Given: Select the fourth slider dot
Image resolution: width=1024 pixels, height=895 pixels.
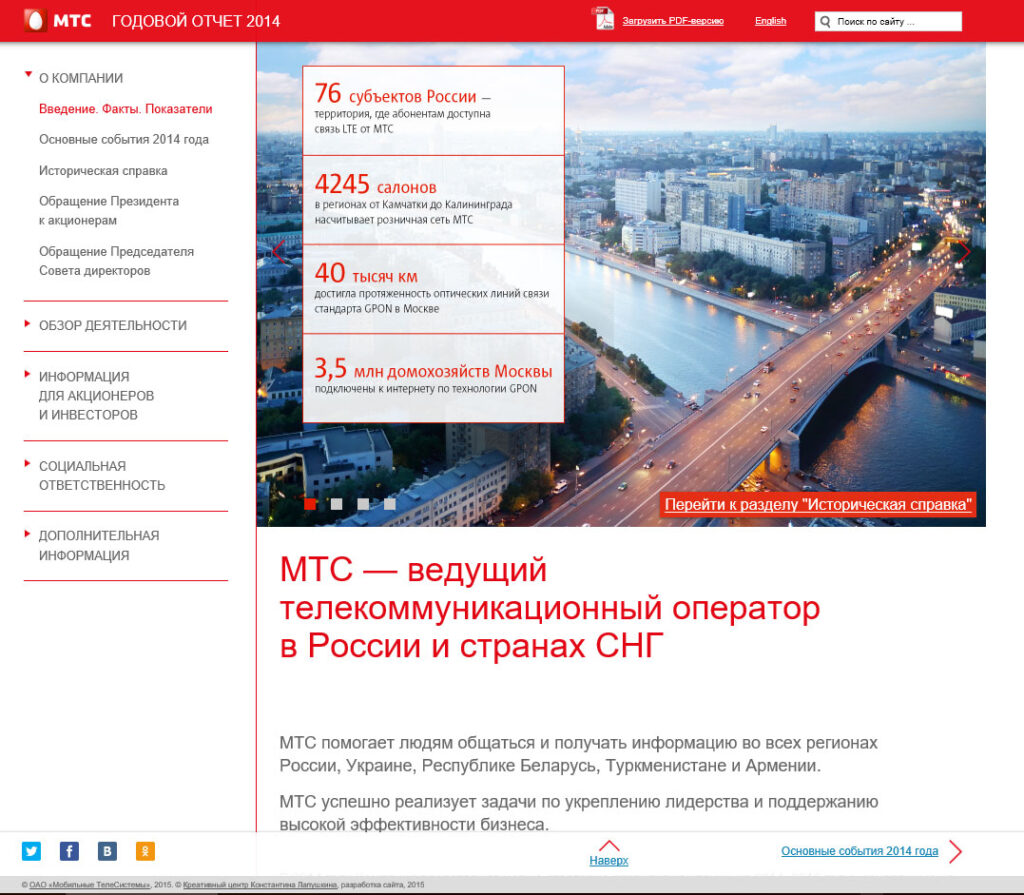Looking at the screenshot, I should (390, 504).
